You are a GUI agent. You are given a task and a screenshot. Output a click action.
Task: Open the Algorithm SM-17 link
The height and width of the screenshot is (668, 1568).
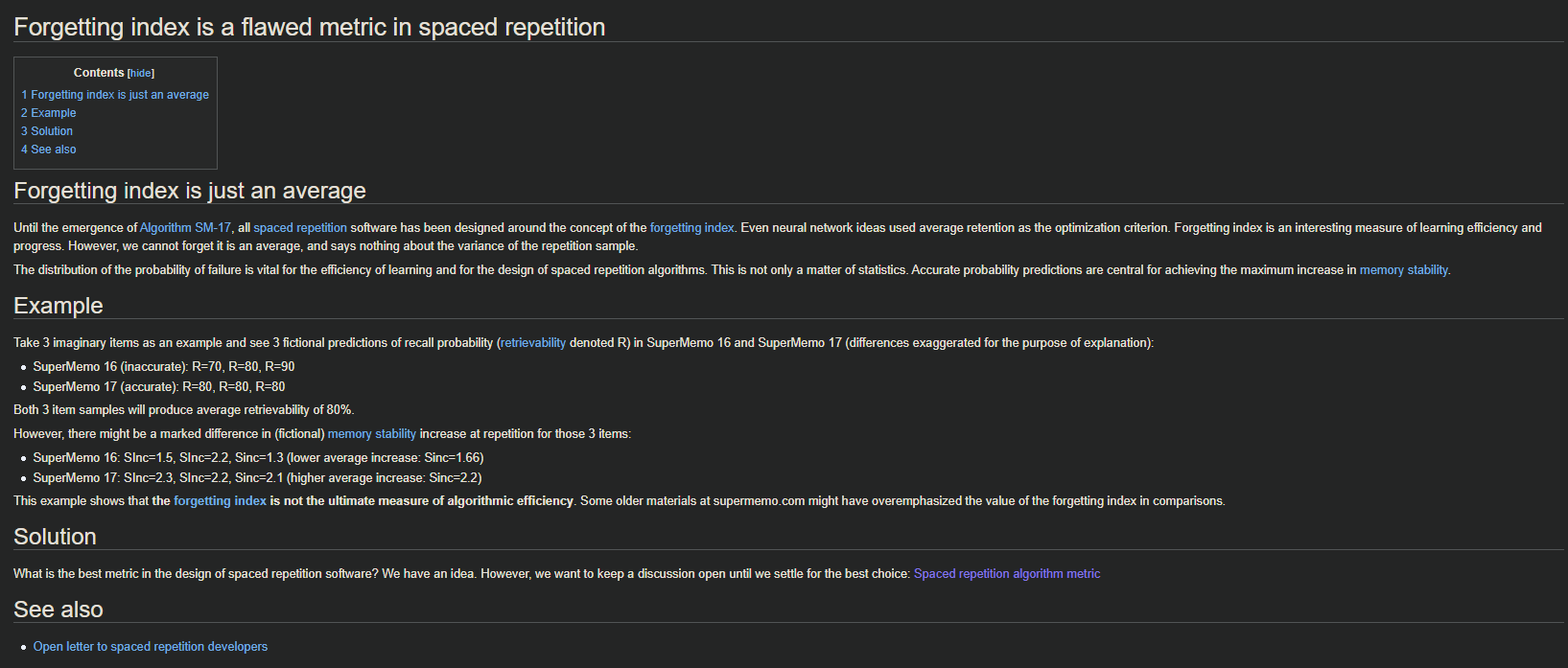coord(185,228)
